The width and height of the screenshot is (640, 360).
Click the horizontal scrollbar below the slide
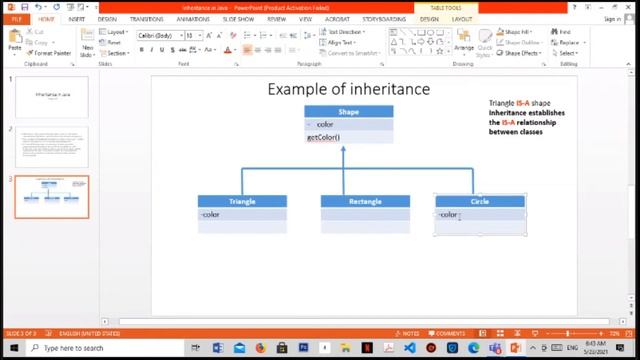coord(364,322)
